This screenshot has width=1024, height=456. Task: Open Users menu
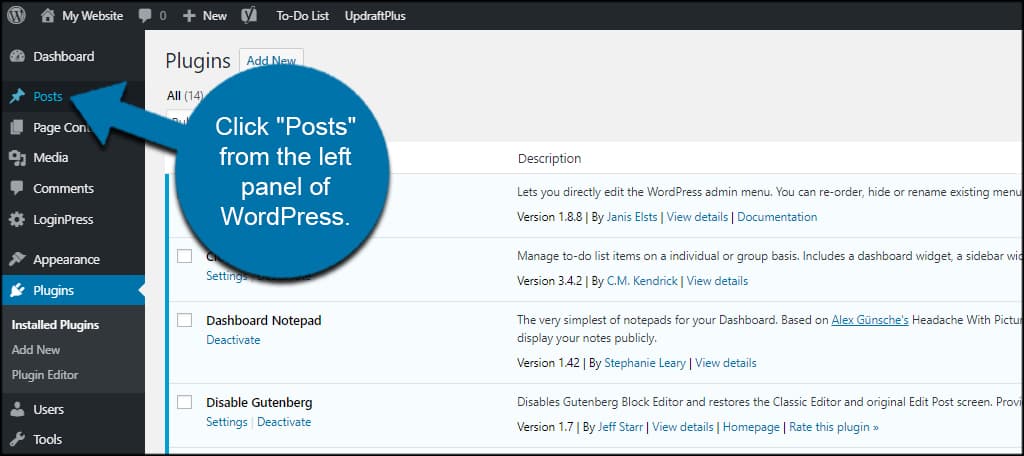click(48, 410)
